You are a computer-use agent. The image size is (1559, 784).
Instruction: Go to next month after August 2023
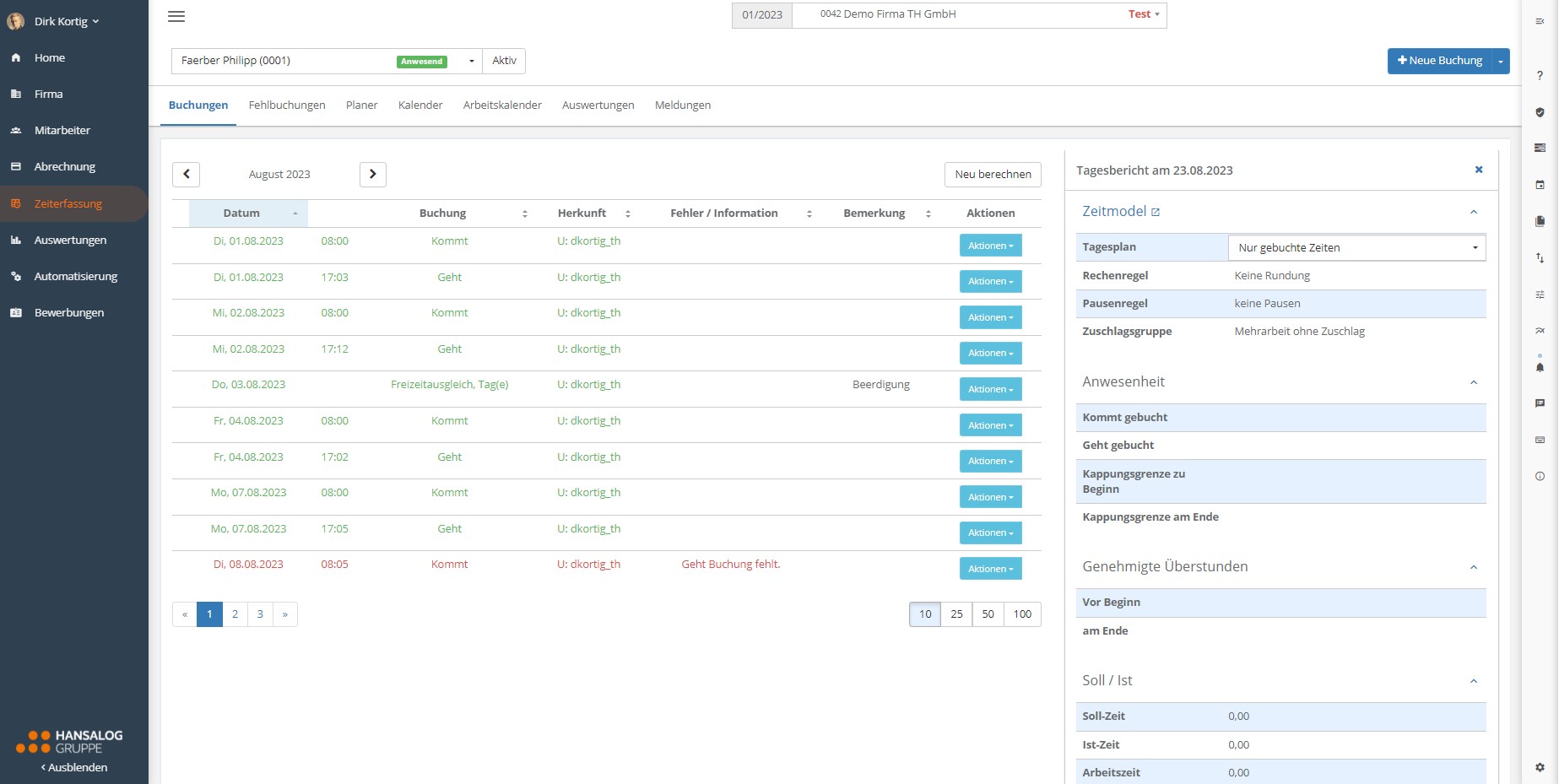pos(372,174)
